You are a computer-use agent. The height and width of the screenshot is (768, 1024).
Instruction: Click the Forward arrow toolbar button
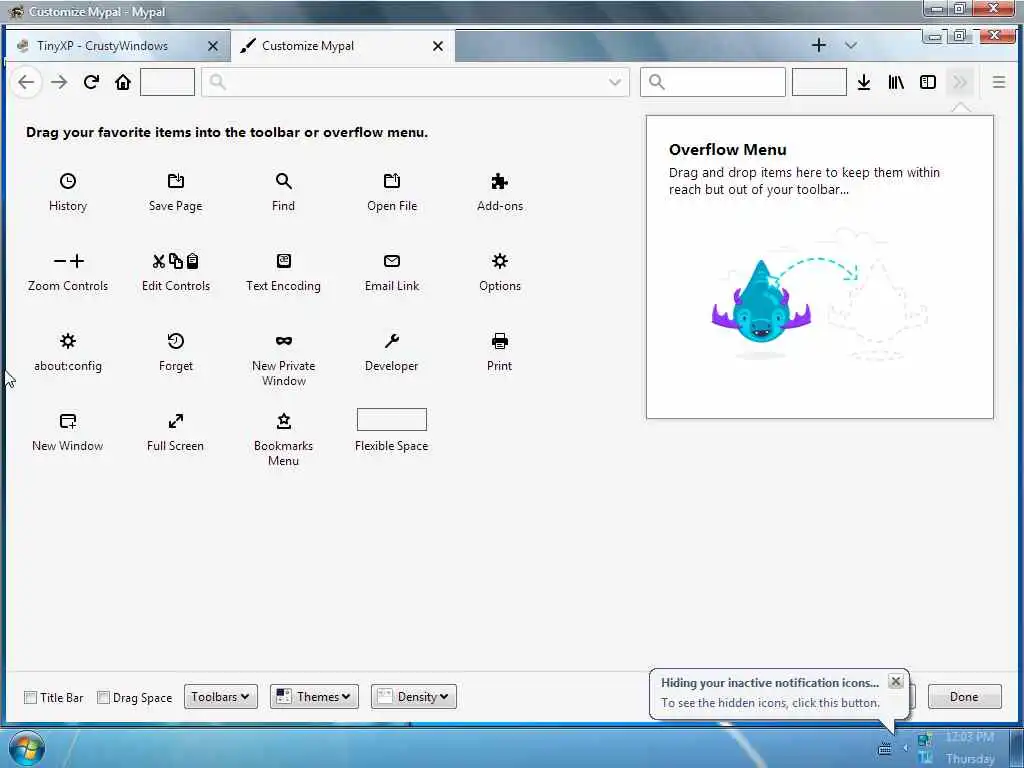[59, 82]
